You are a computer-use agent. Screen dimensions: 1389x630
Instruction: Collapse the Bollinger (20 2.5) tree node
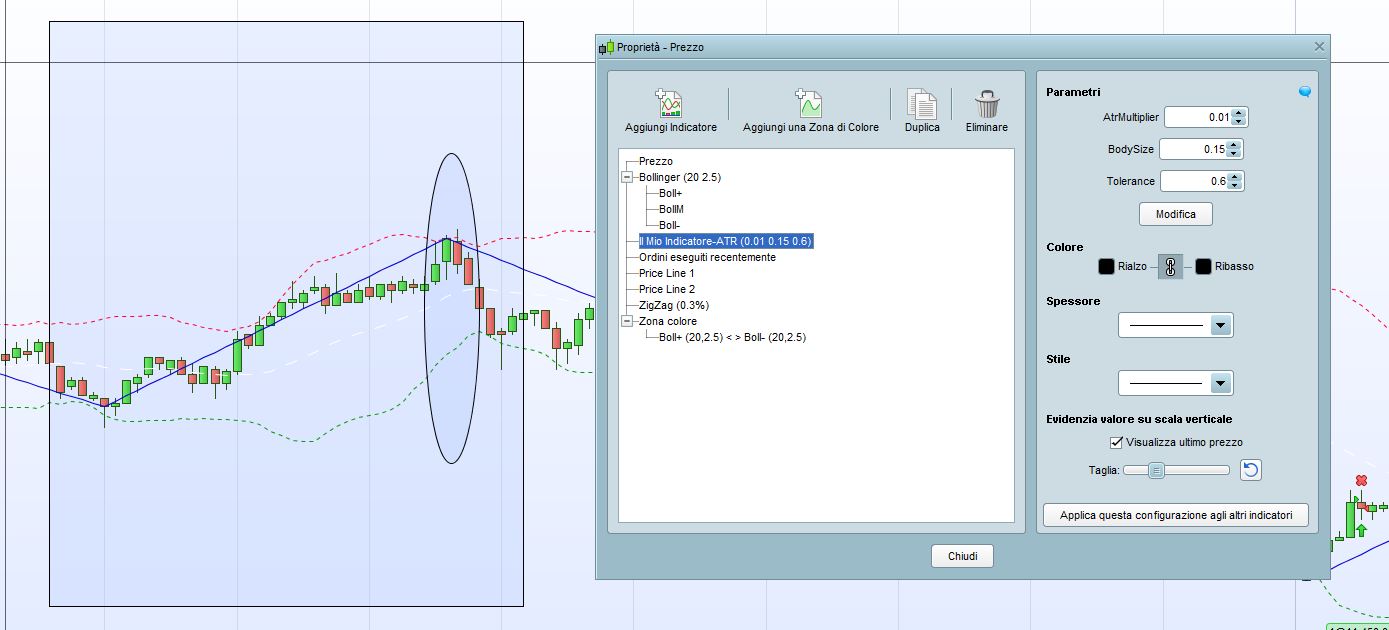pyautogui.click(x=627, y=177)
